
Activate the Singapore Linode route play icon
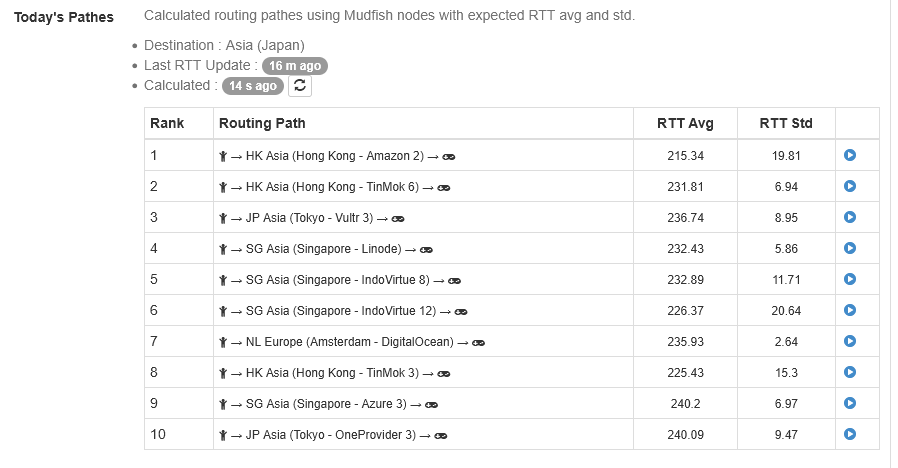850,248
